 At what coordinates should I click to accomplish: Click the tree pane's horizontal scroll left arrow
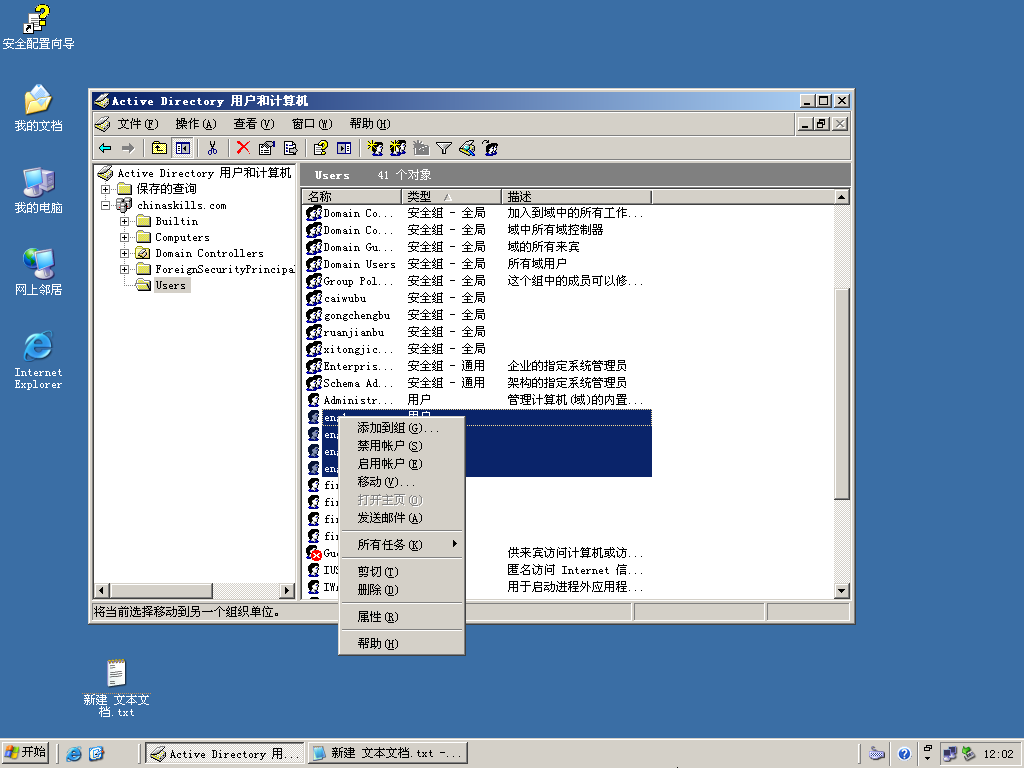pos(101,590)
